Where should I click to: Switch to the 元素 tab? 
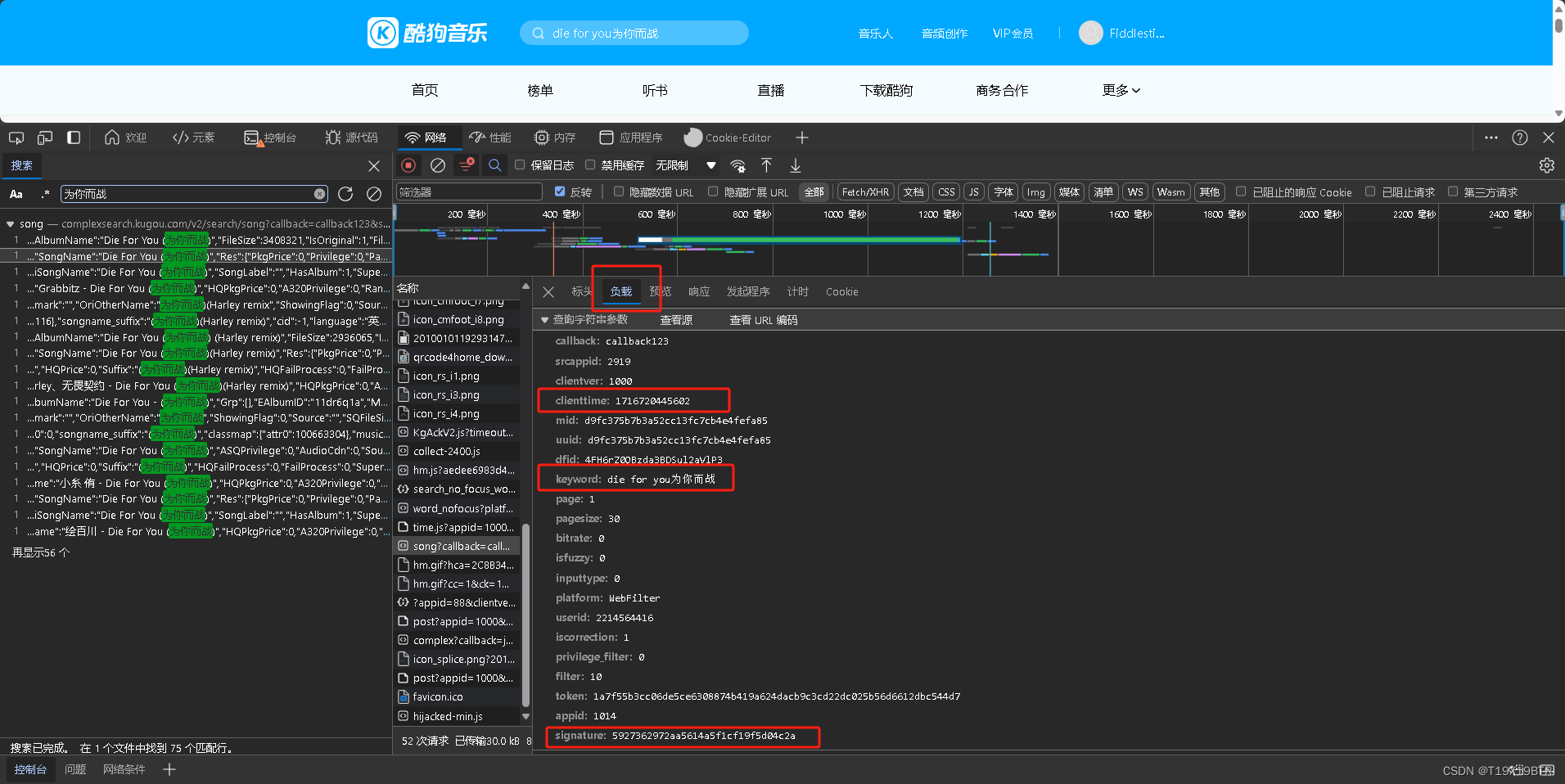[194, 137]
